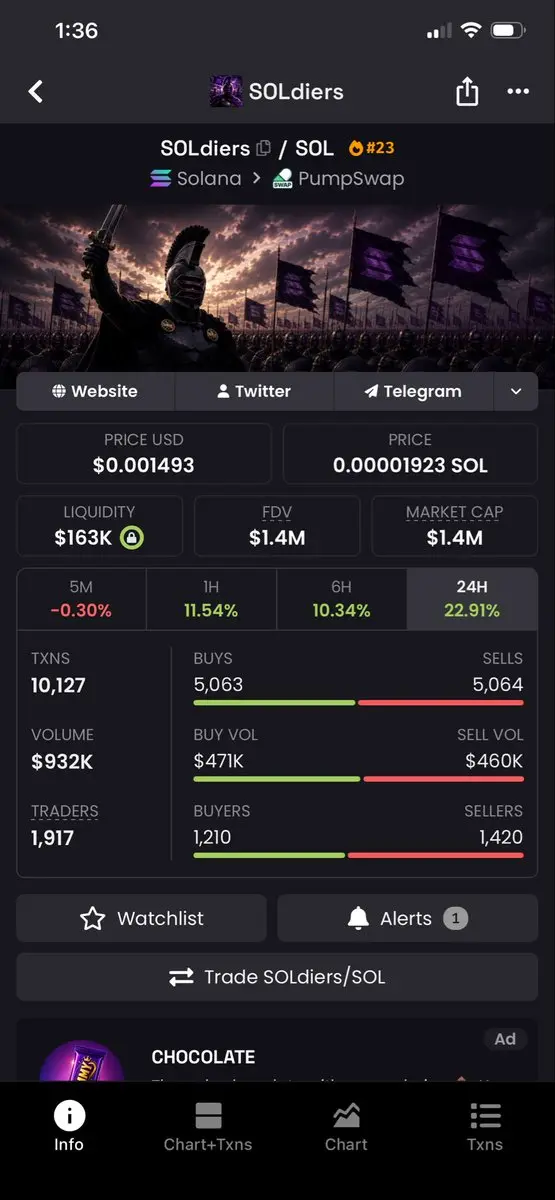The width and height of the screenshot is (555, 1200).
Task: Tap the PumpSwap DEX icon
Action: click(282, 179)
